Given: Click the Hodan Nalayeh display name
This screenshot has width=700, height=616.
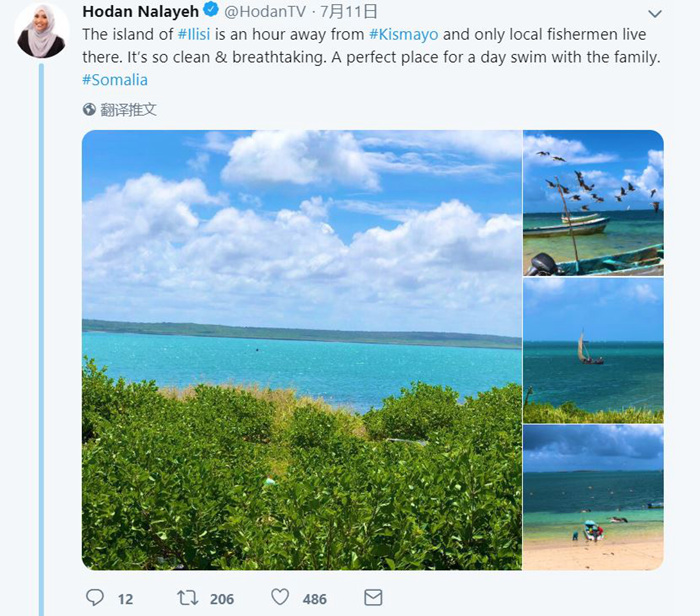Looking at the screenshot, I should pyautogui.click(x=141, y=12).
